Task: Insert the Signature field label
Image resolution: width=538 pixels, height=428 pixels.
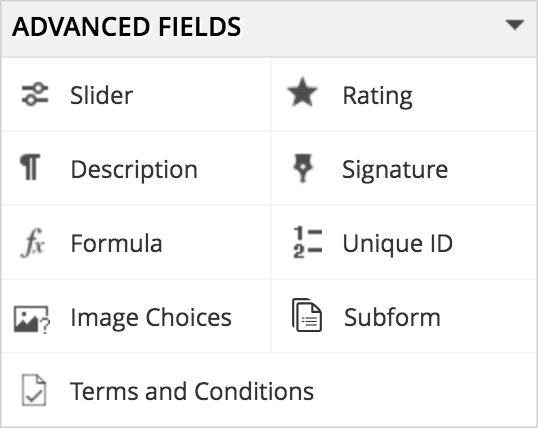Action: point(395,170)
